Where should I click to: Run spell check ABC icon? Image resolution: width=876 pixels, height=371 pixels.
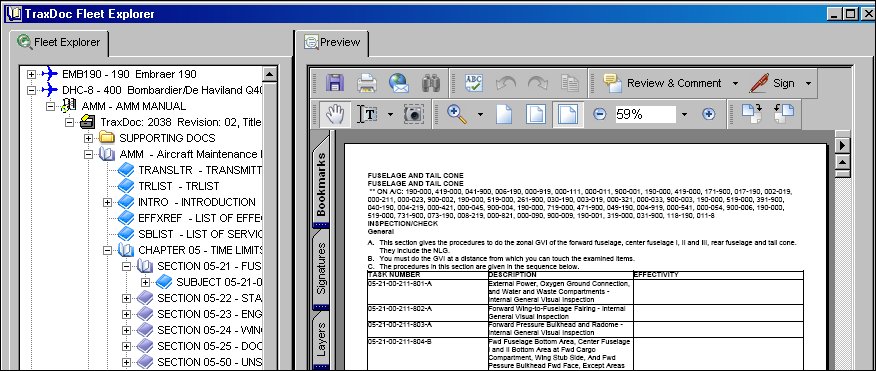474,83
